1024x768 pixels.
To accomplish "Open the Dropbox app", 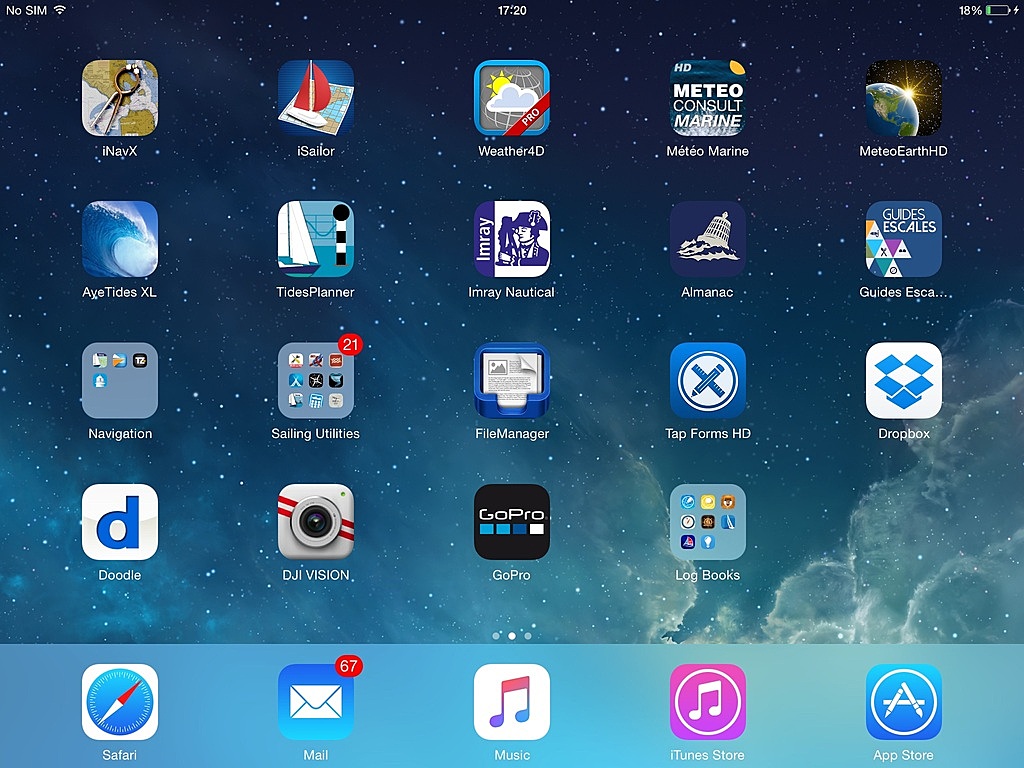I will pos(903,381).
